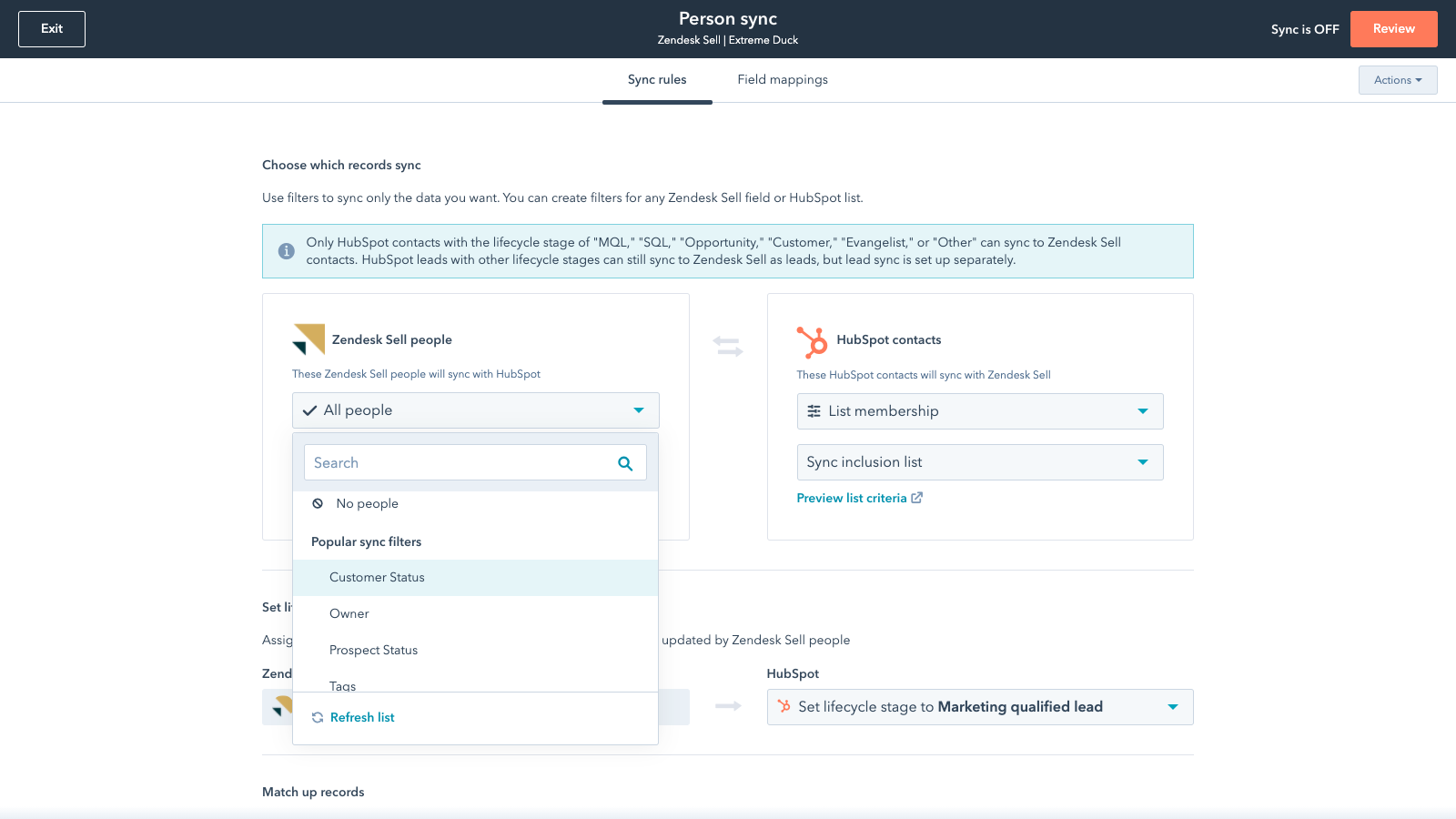This screenshot has height=819, width=1456.
Task: Select Owner from popular sync filters
Action: (349, 614)
